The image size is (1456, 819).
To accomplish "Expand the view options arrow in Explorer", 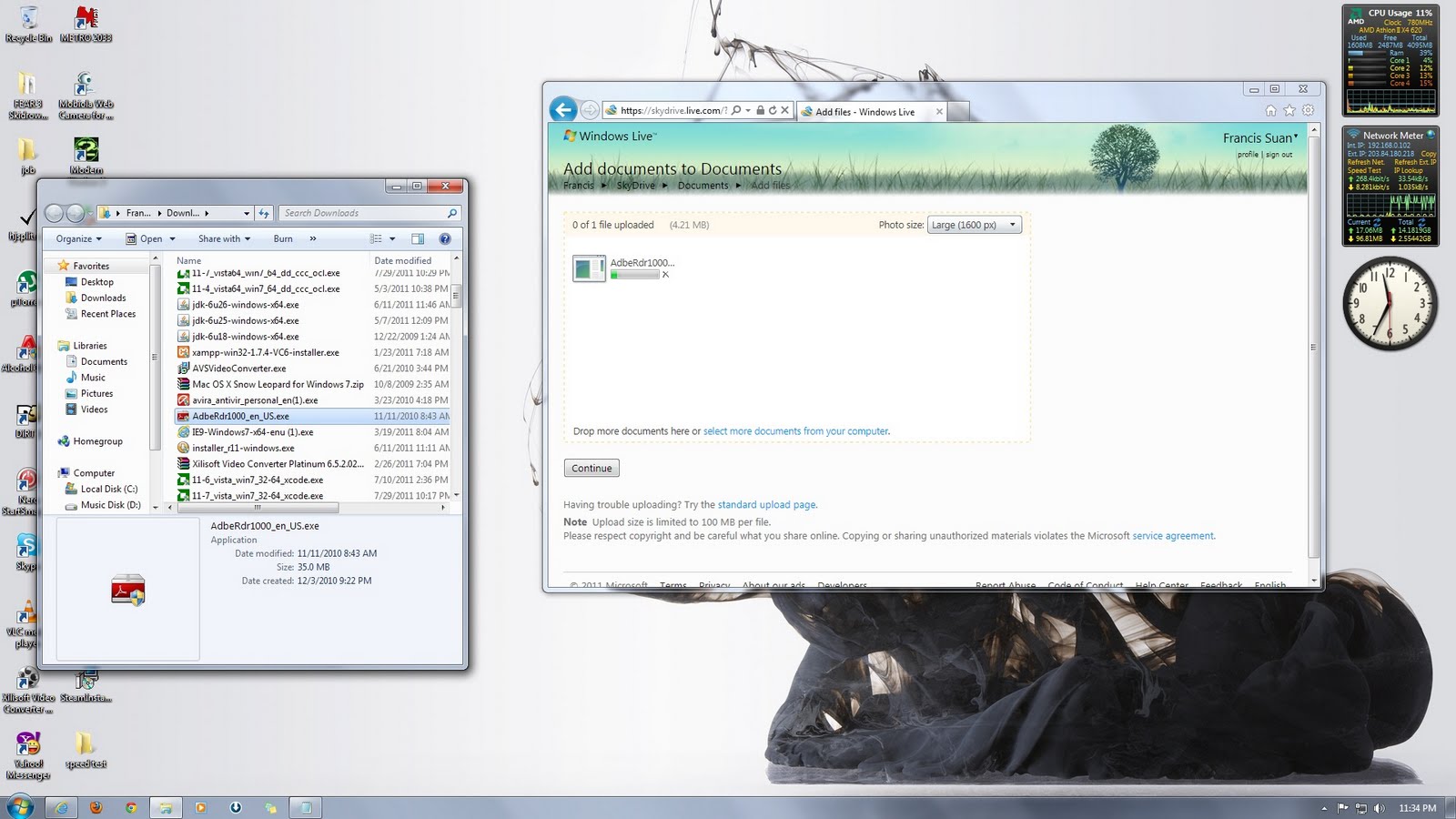I will click(392, 238).
